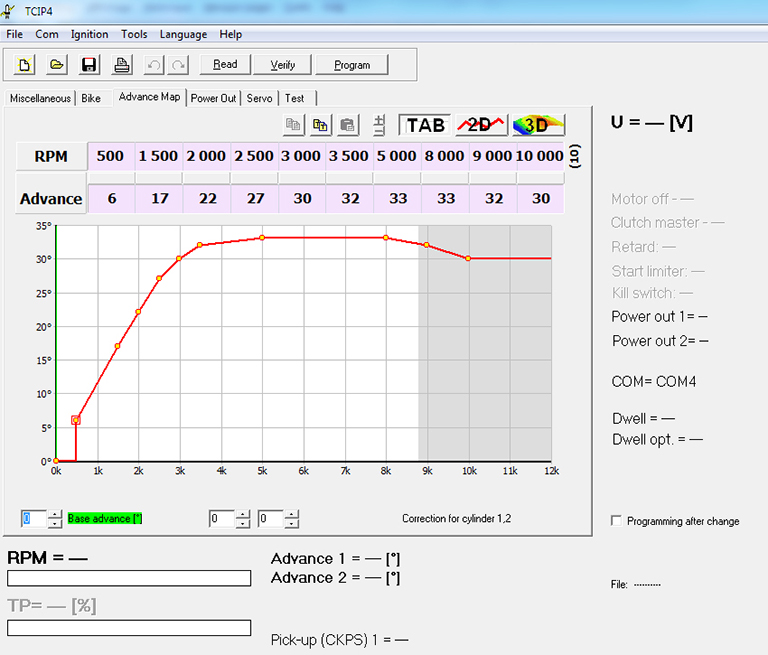Click the selected graph point at 500 RPM
Screen dimensions: 768x655
[x=76, y=420]
